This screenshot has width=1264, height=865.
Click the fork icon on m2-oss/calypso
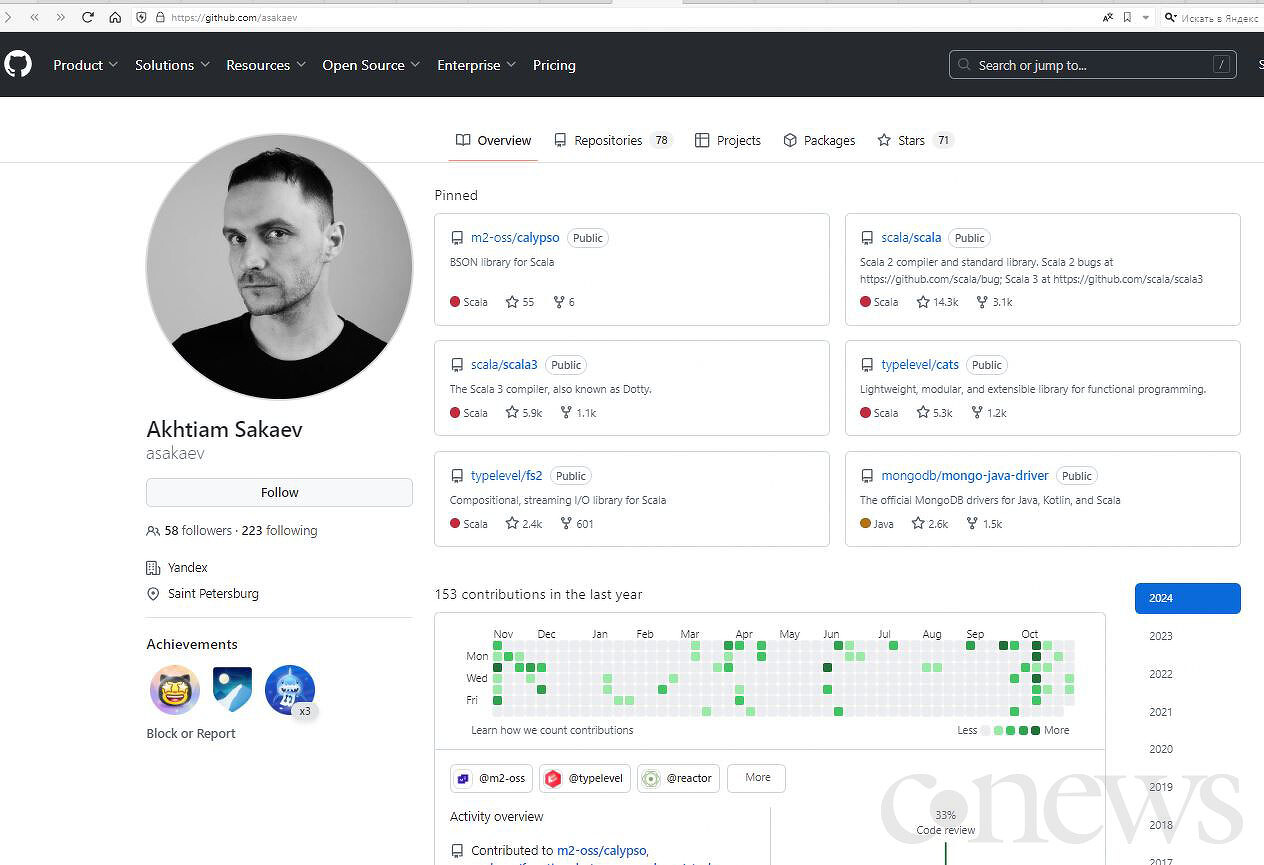coord(559,302)
